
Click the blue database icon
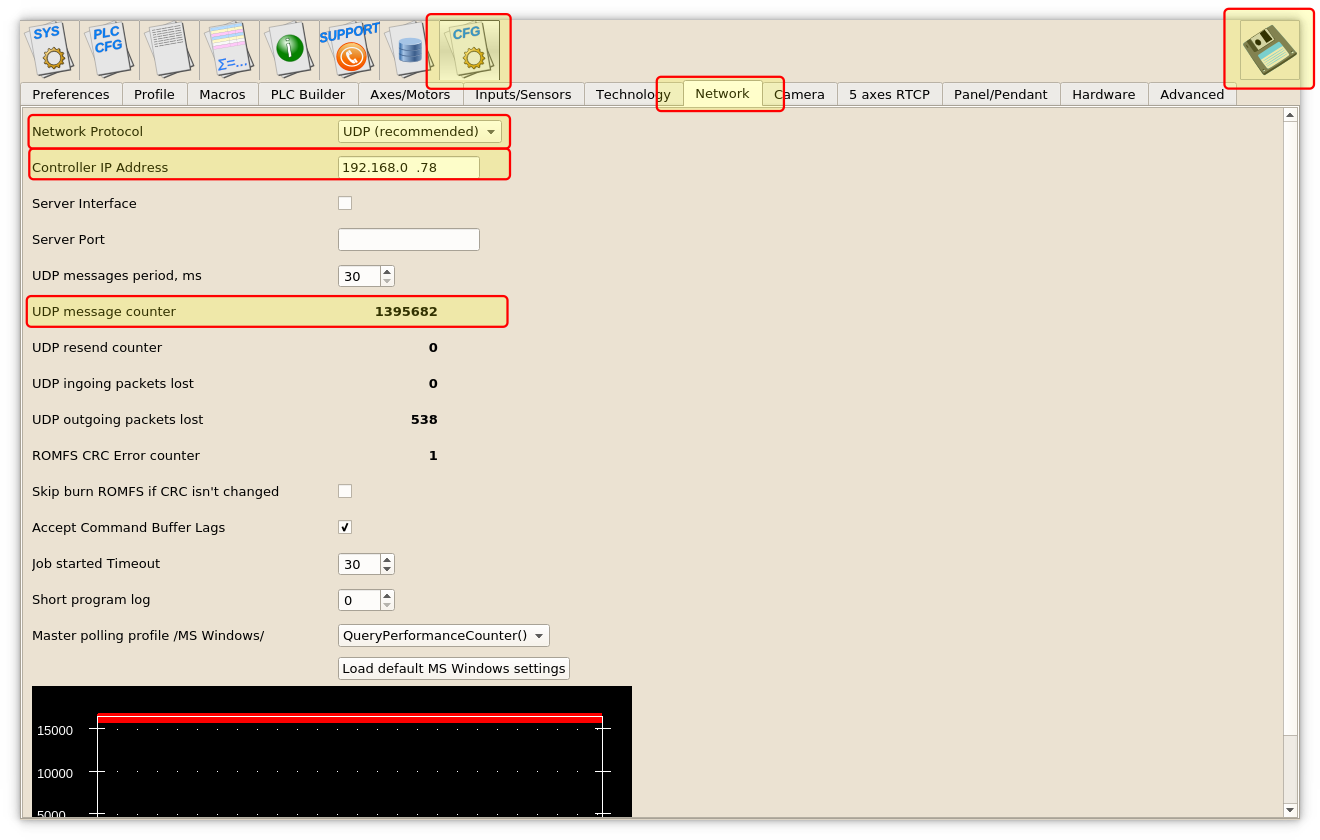pyautogui.click(x=409, y=49)
